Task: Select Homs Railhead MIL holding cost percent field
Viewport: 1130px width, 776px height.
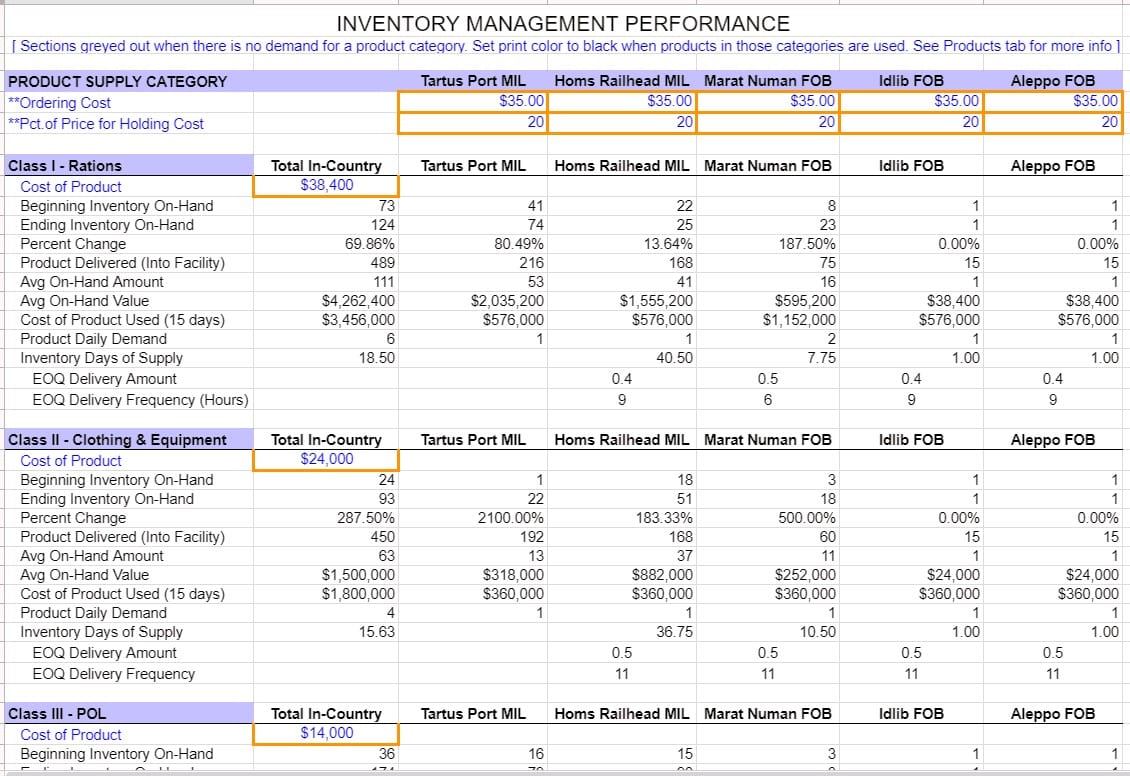Action: [x=622, y=122]
